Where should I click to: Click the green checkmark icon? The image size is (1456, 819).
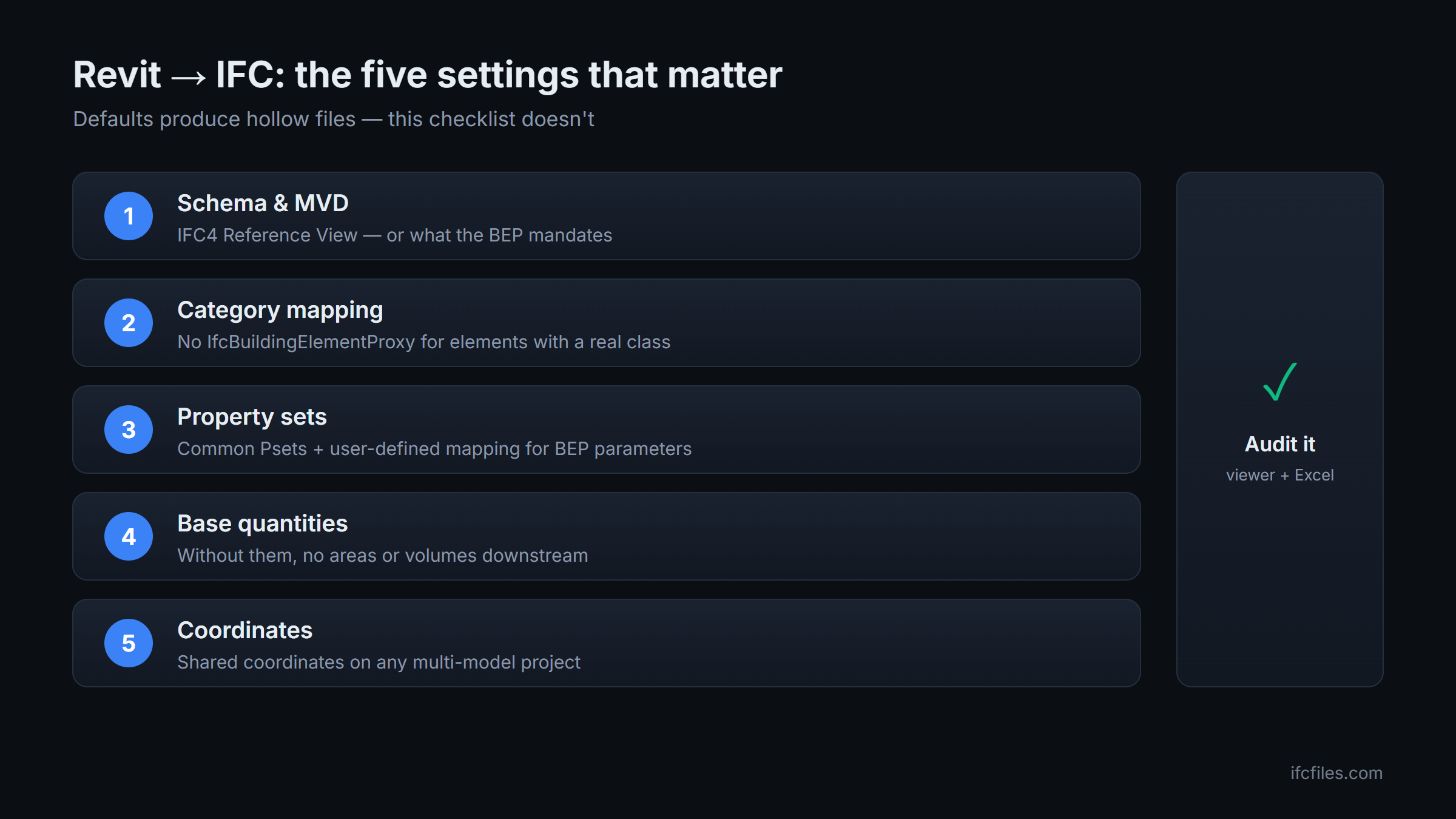1280,382
